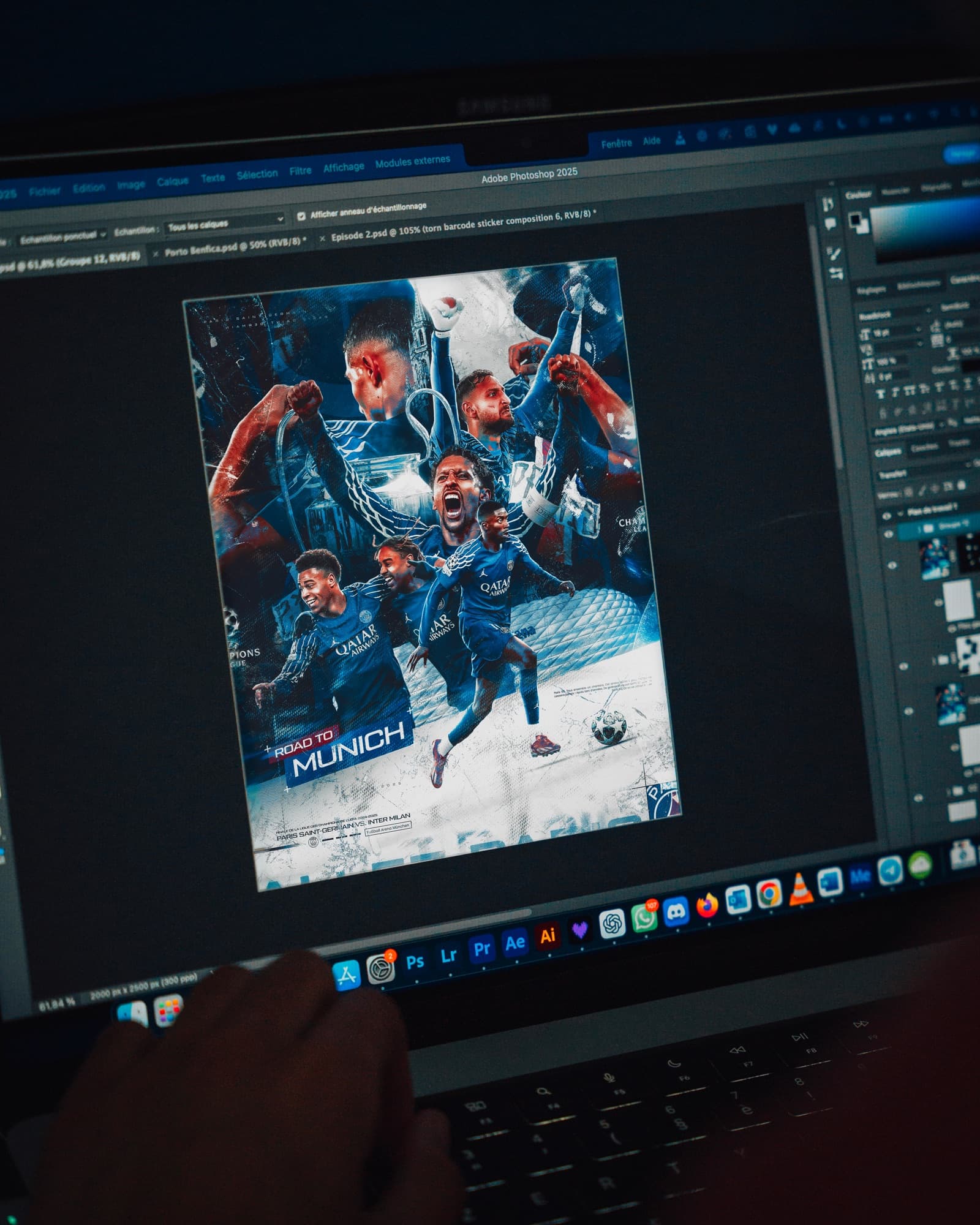The height and width of the screenshot is (1225, 980).
Task: Open WhatsApp with 107 notifications badge
Action: tap(644, 918)
